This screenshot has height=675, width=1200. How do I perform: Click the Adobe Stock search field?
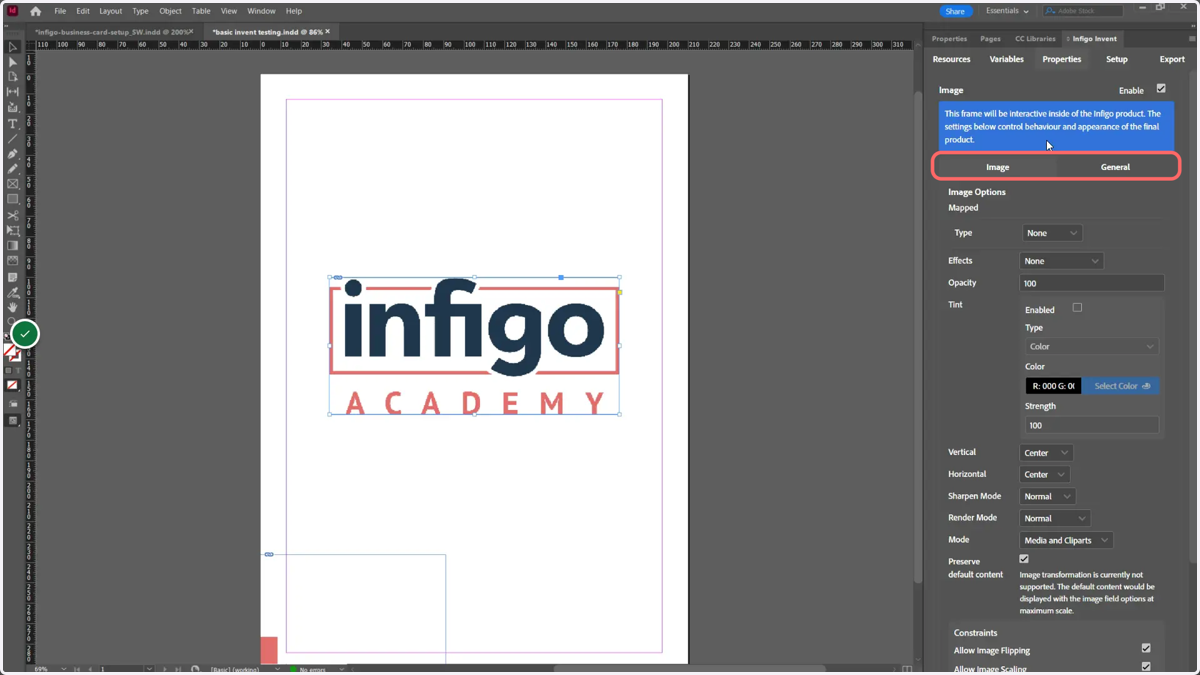pyautogui.click(x=1083, y=11)
